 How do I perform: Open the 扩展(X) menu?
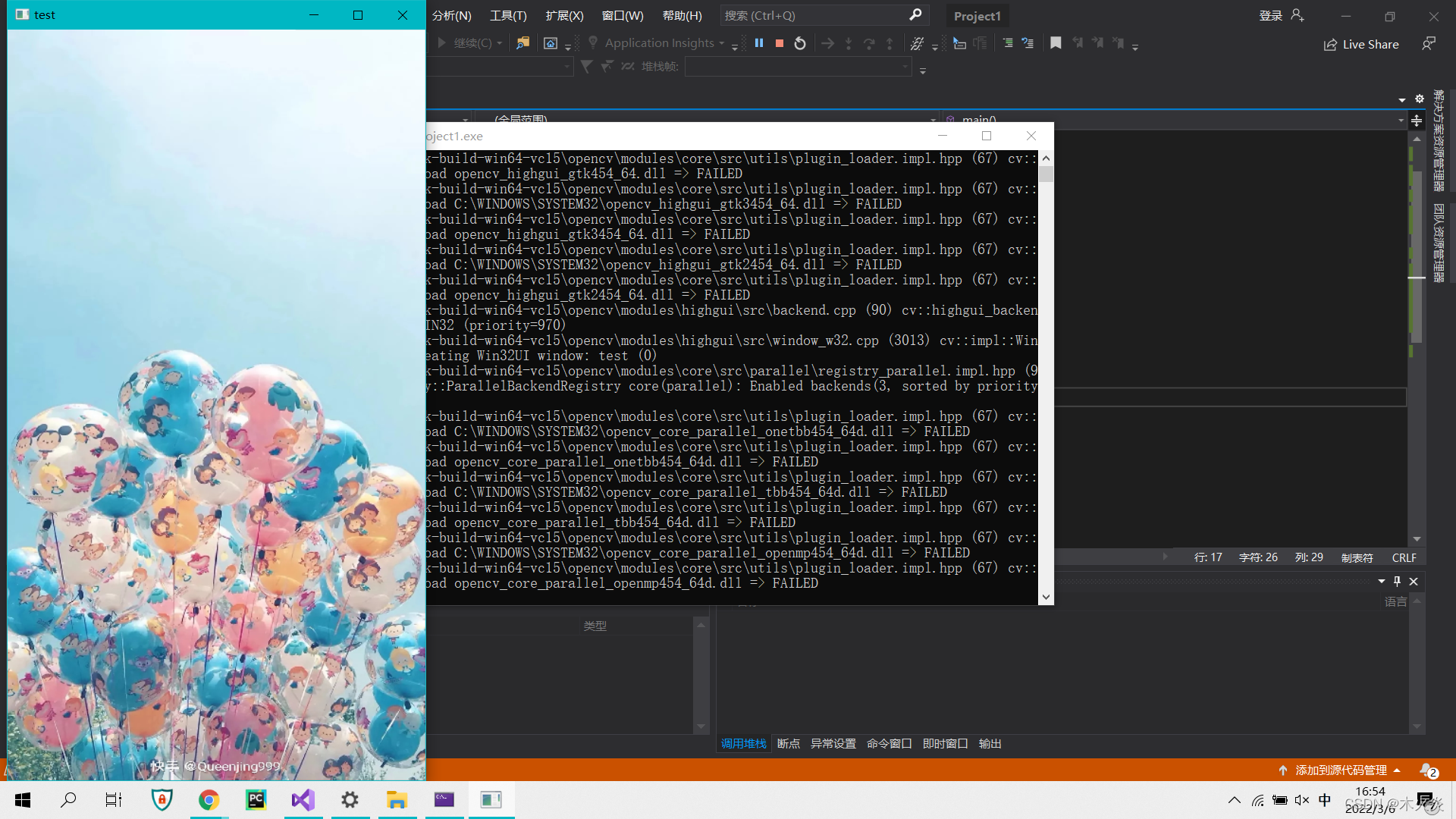[565, 15]
